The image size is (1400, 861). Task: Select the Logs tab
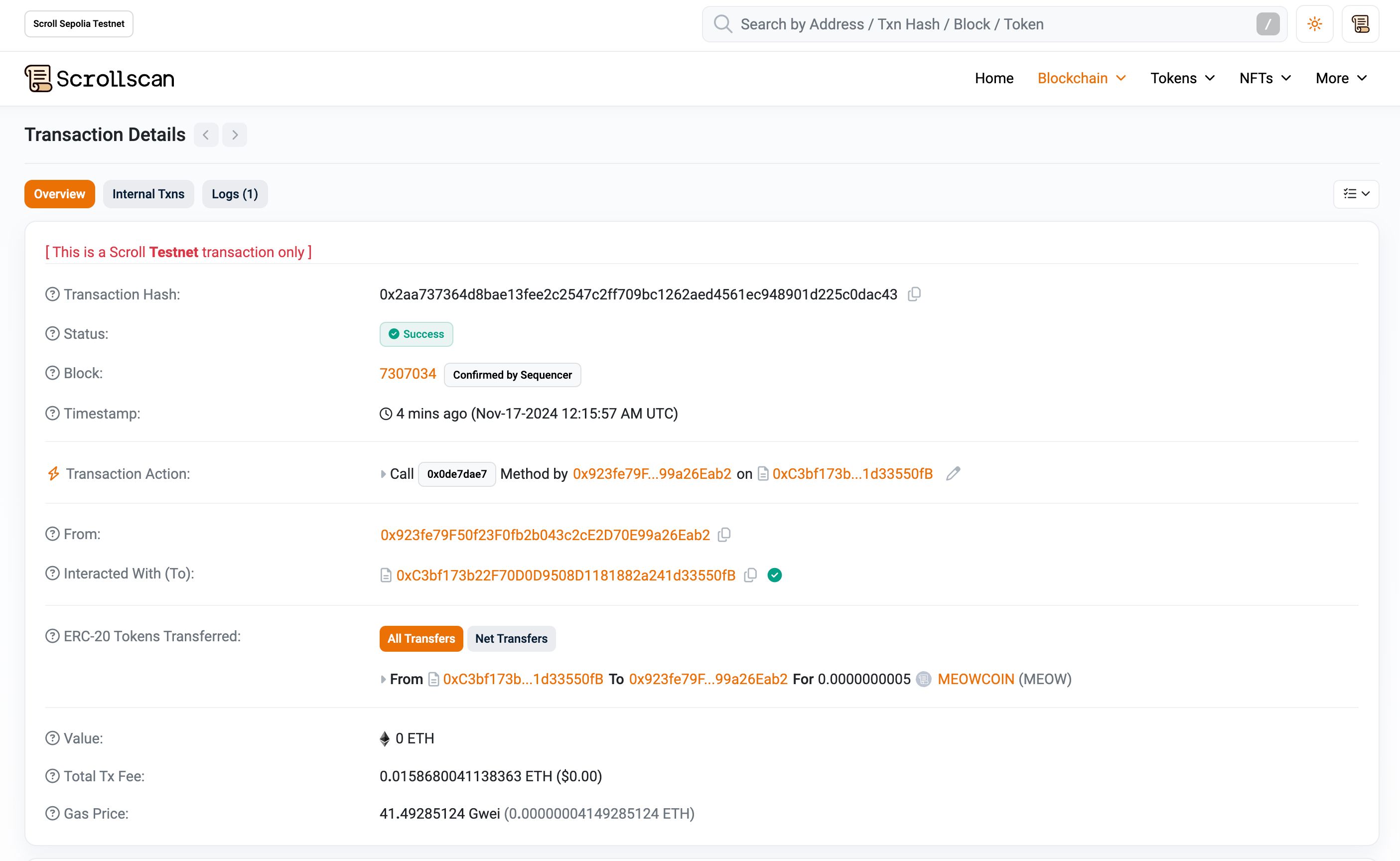point(234,194)
